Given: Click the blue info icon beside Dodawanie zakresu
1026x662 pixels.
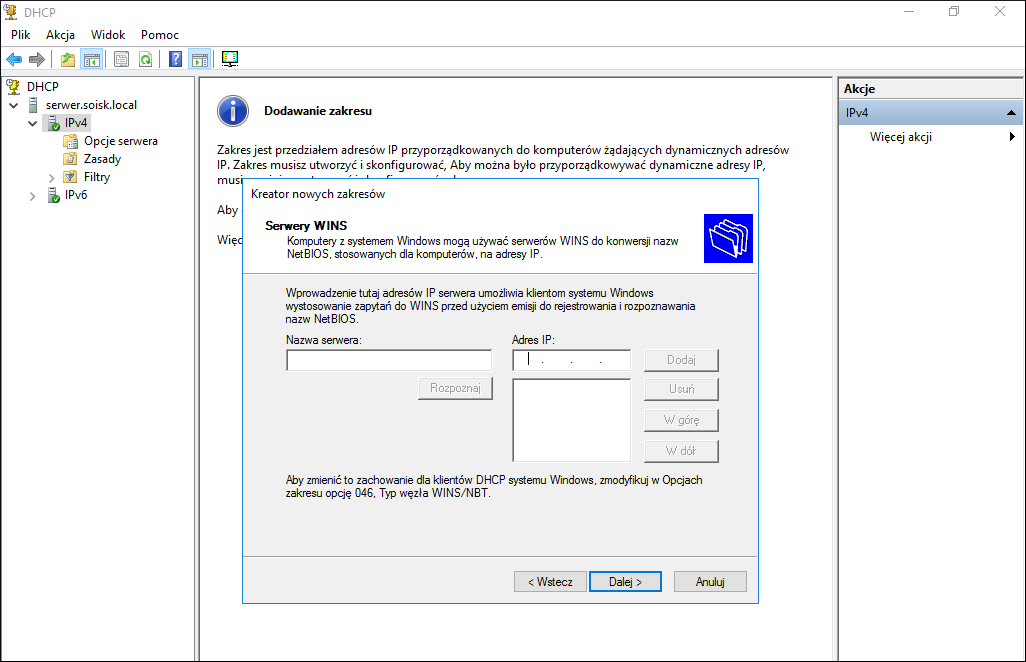Looking at the screenshot, I should tap(233, 111).
